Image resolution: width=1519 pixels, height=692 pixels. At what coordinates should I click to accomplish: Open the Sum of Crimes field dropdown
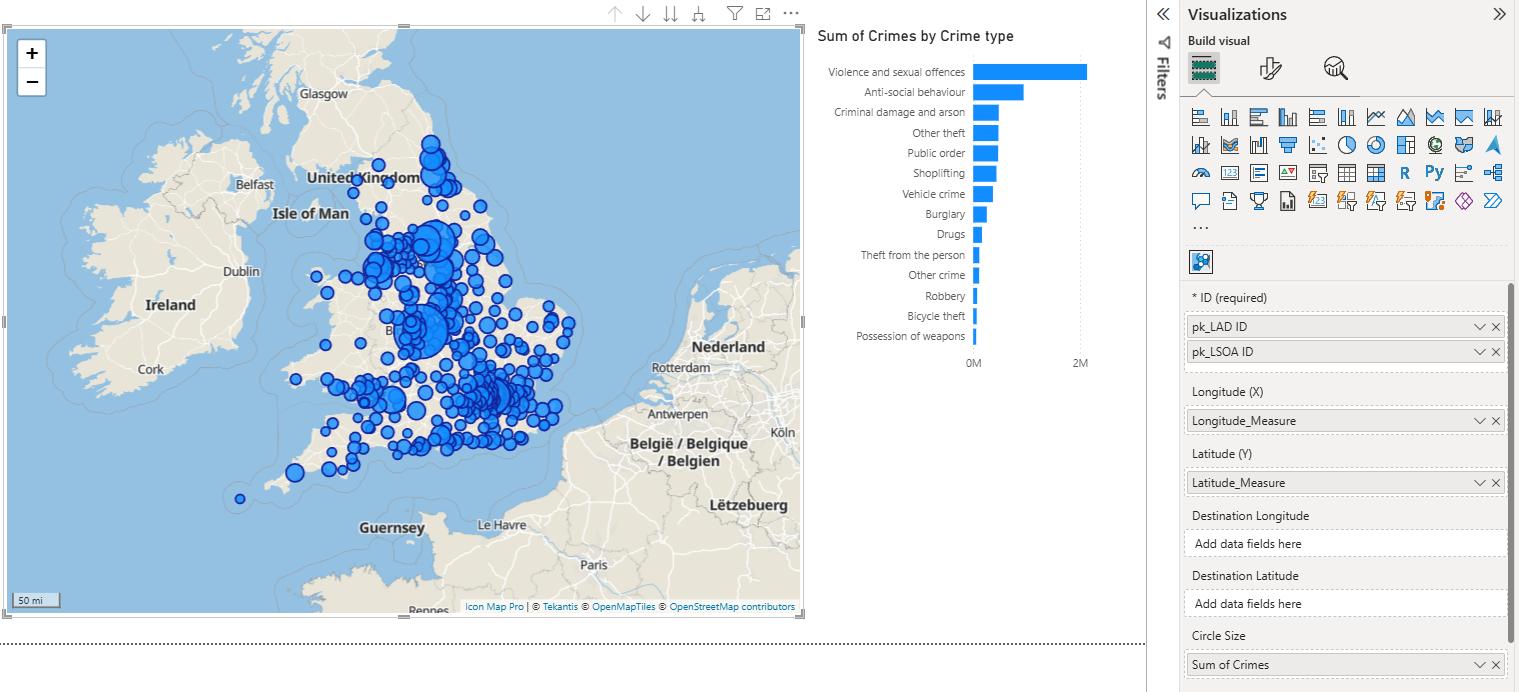(x=1479, y=665)
